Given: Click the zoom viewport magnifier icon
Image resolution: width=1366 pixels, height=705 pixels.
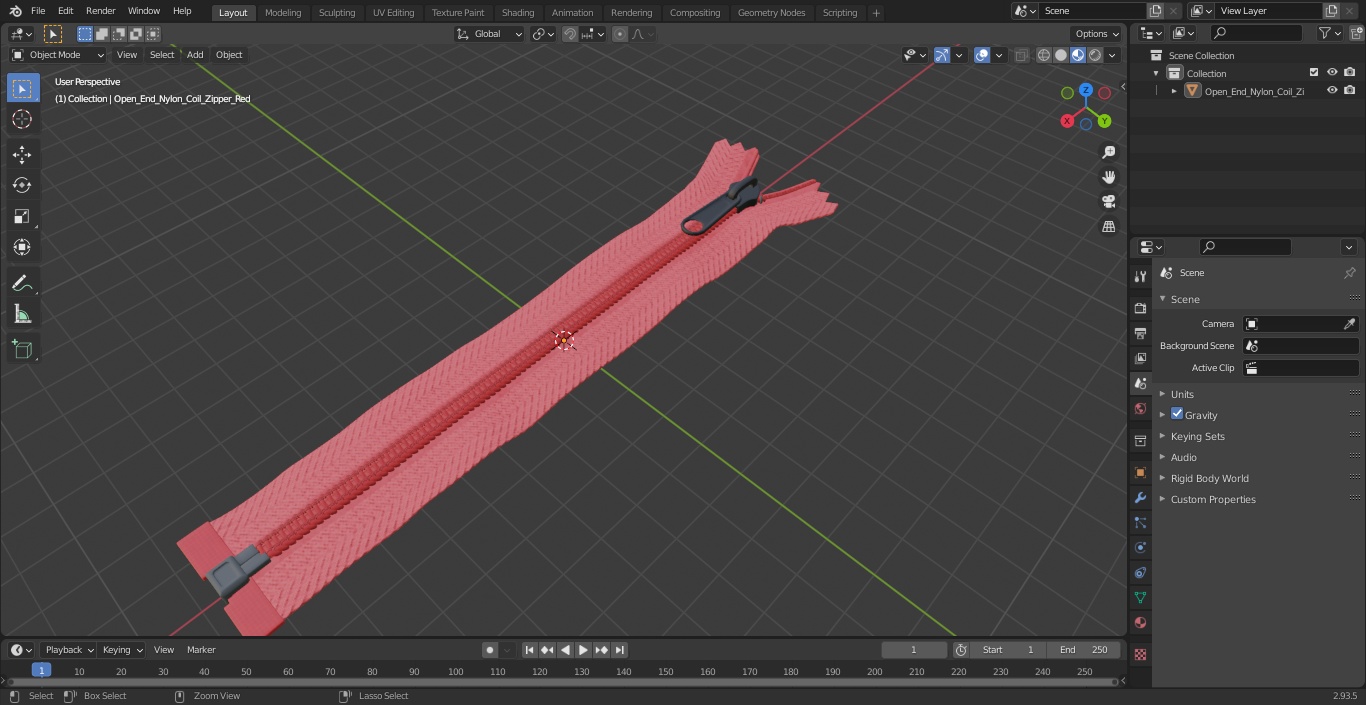Looking at the screenshot, I should point(1108,152).
